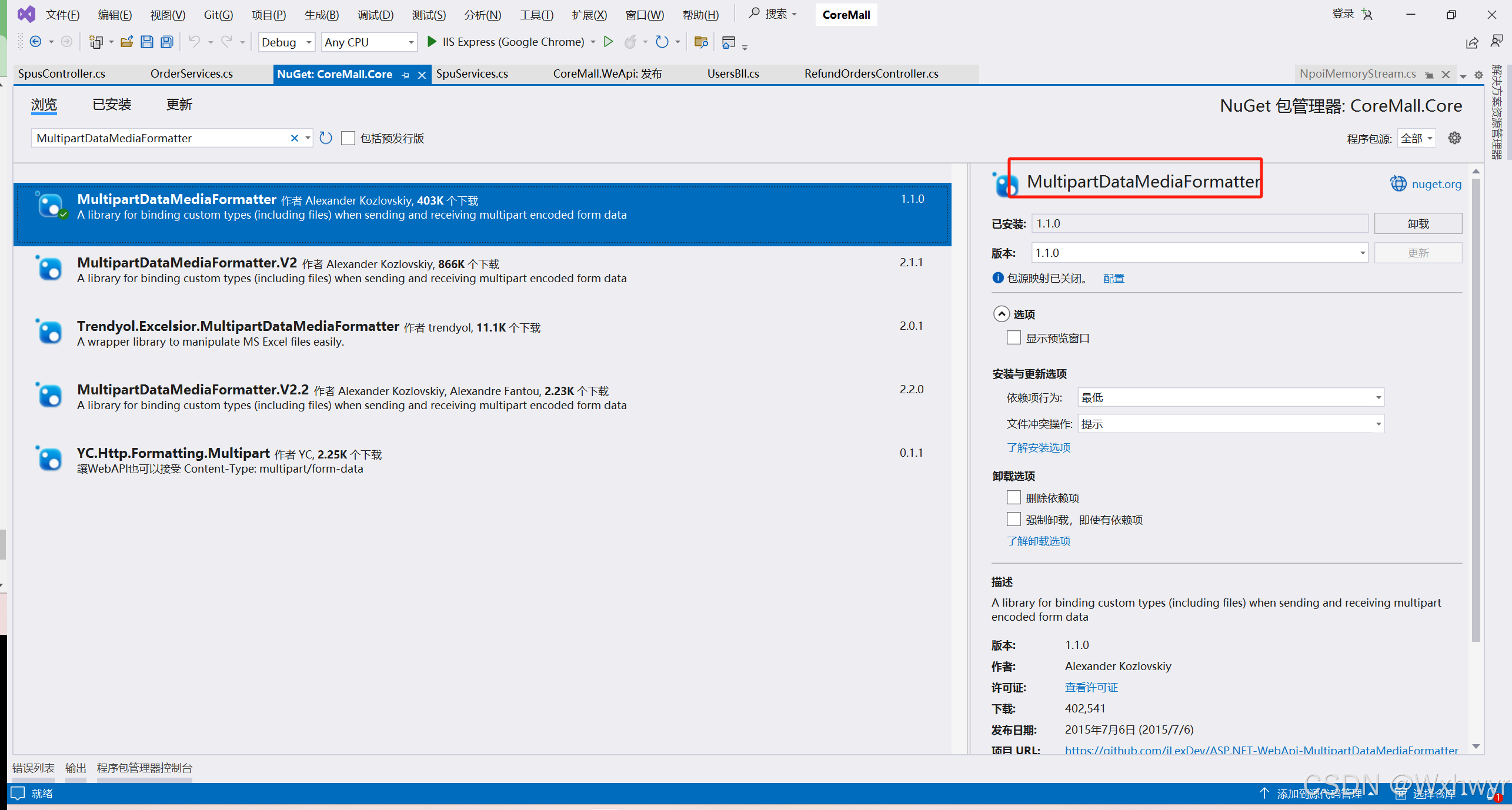Open the package source dropdown
The width and height of the screenshot is (1512, 810).
click(1416, 138)
